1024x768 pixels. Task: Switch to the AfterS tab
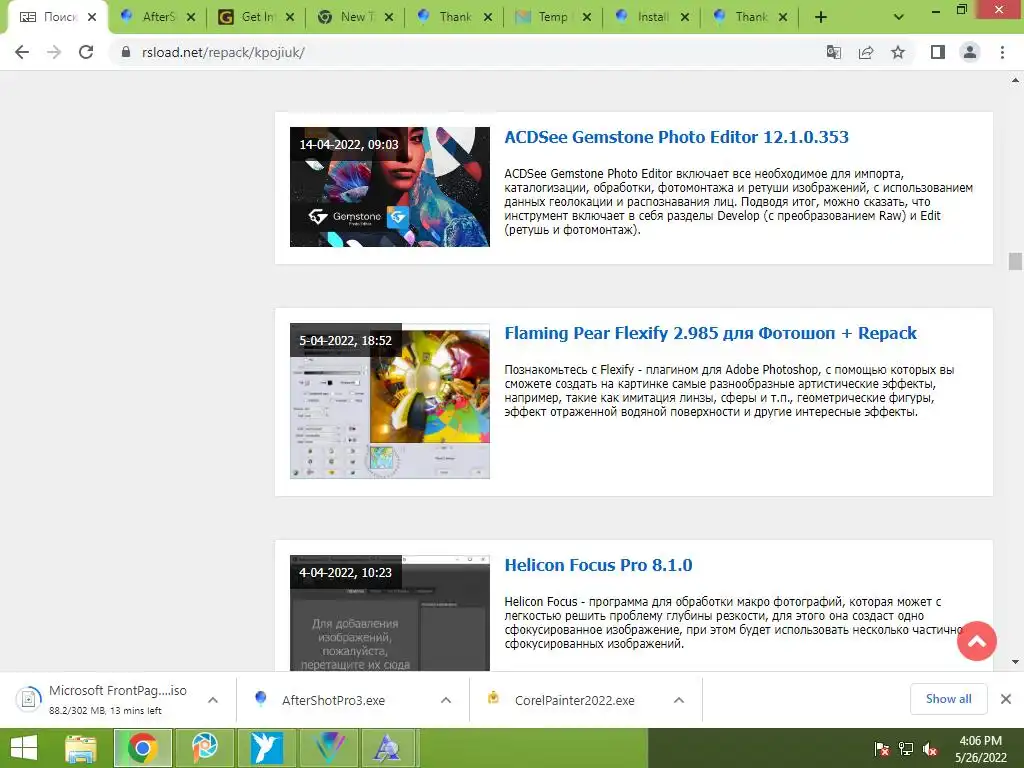point(157,17)
